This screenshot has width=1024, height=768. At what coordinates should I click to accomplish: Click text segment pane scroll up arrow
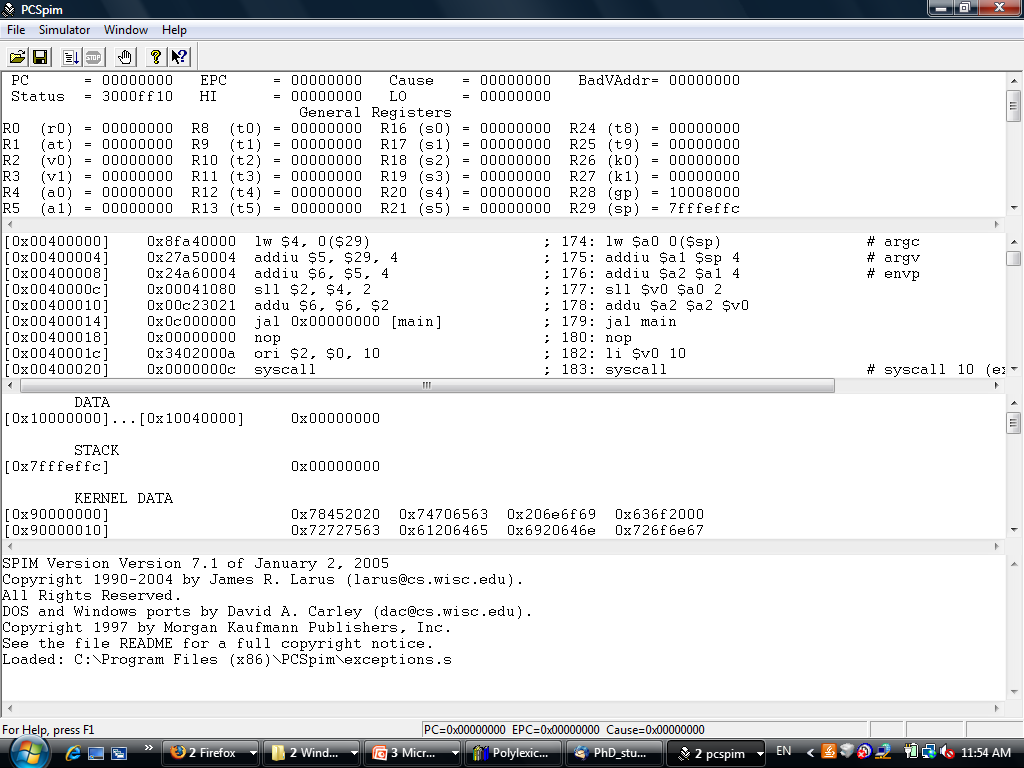1014,242
